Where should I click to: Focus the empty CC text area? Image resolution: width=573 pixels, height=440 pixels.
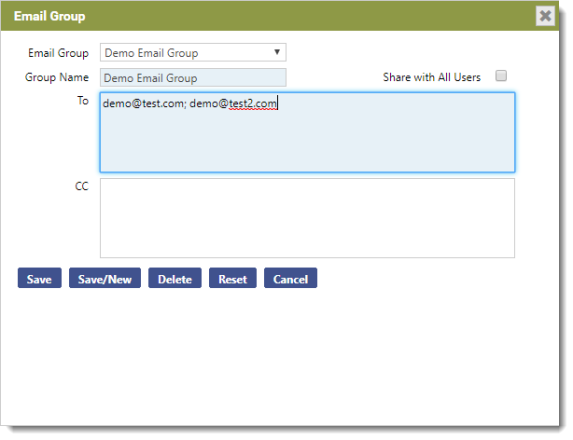point(307,218)
